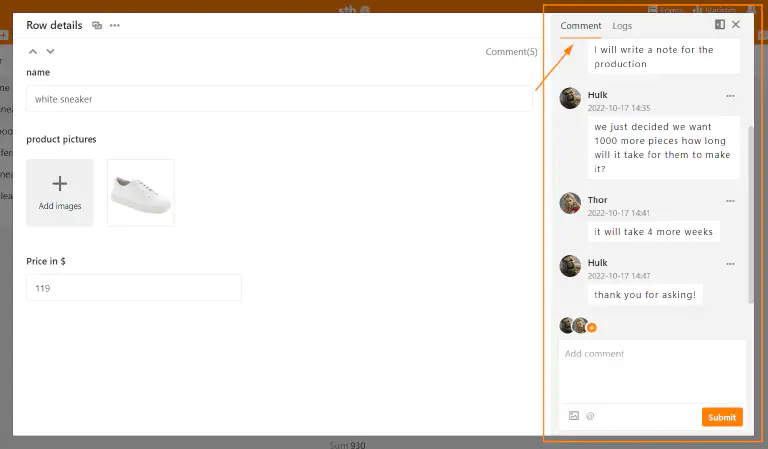This screenshot has height=449, width=768.
Task: Switch to the Logs tab
Action: [622, 25]
